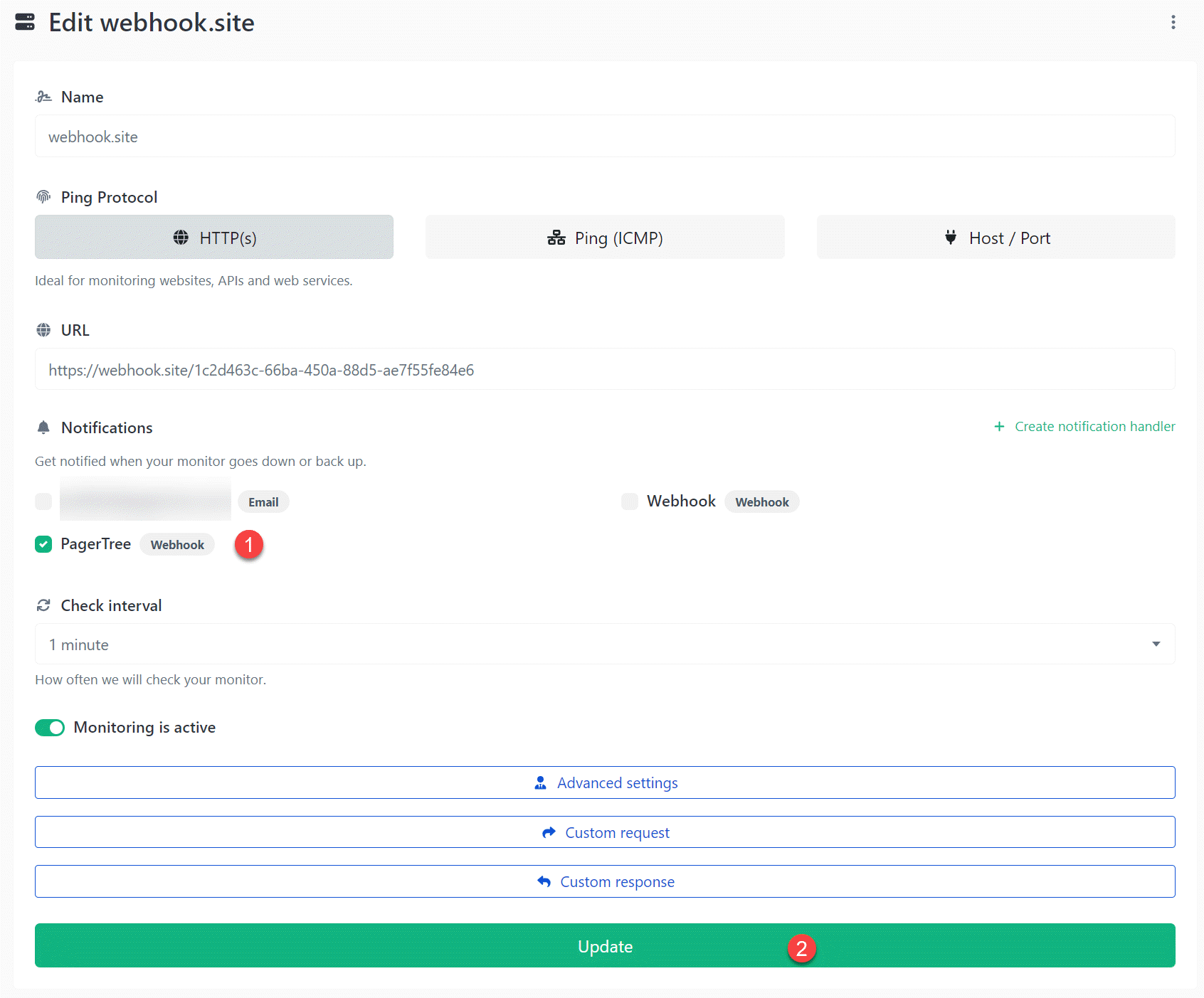Select the Ping (ICMP) protocol option
Viewport: 1204px width, 998px height.
604,238
